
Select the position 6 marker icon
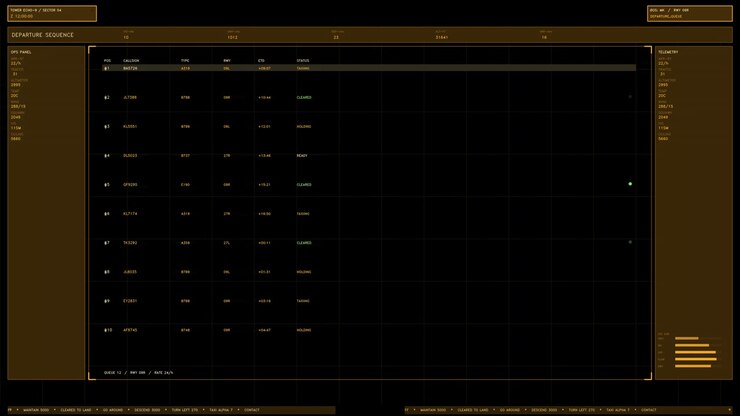pyautogui.click(x=105, y=214)
